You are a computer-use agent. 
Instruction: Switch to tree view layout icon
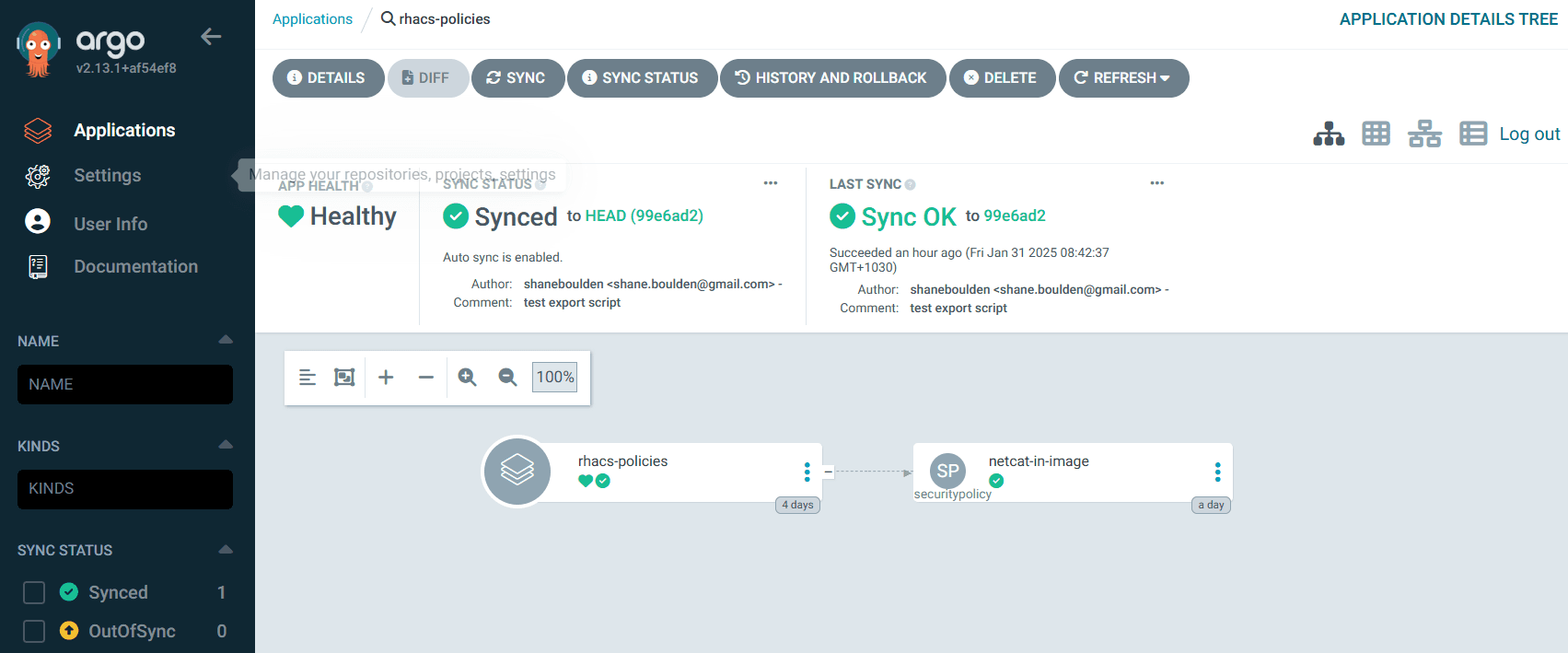click(1329, 134)
